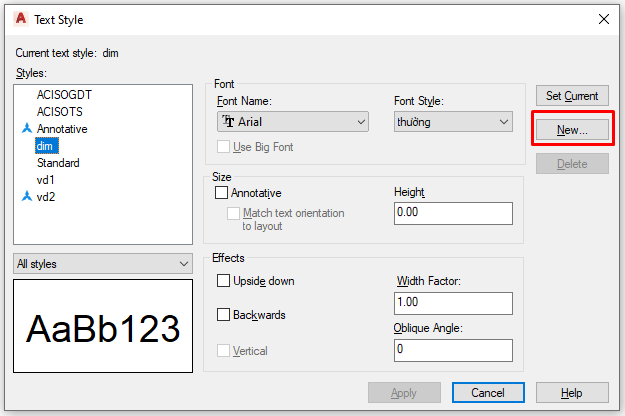Click the AutoCAD logo in title bar
The width and height of the screenshot is (625, 416).
(20, 19)
